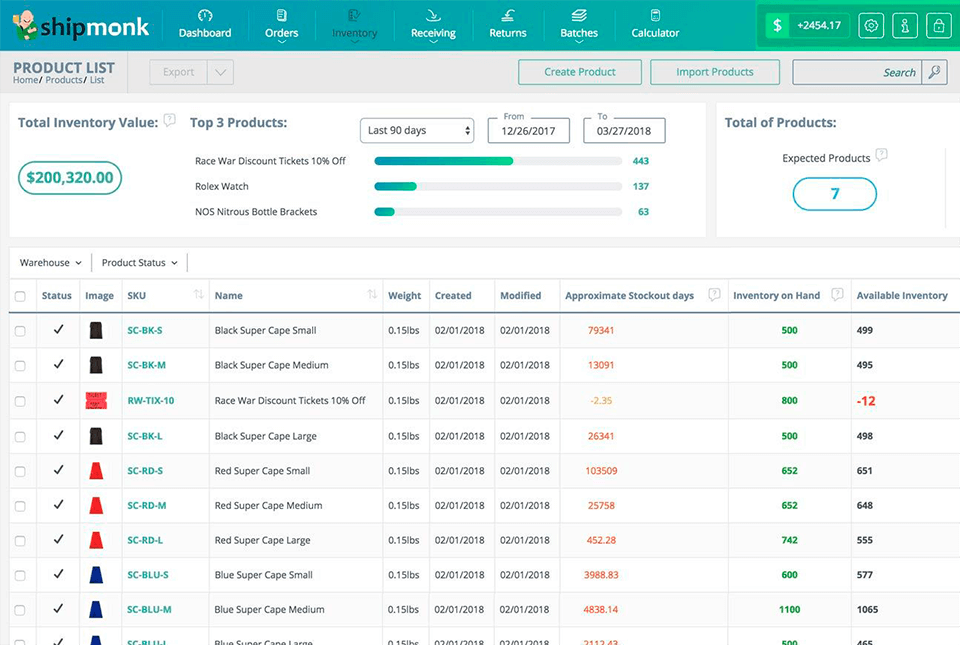This screenshot has height=645, width=960.
Task: Click the Batches stack icon
Action: pyautogui.click(x=578, y=17)
